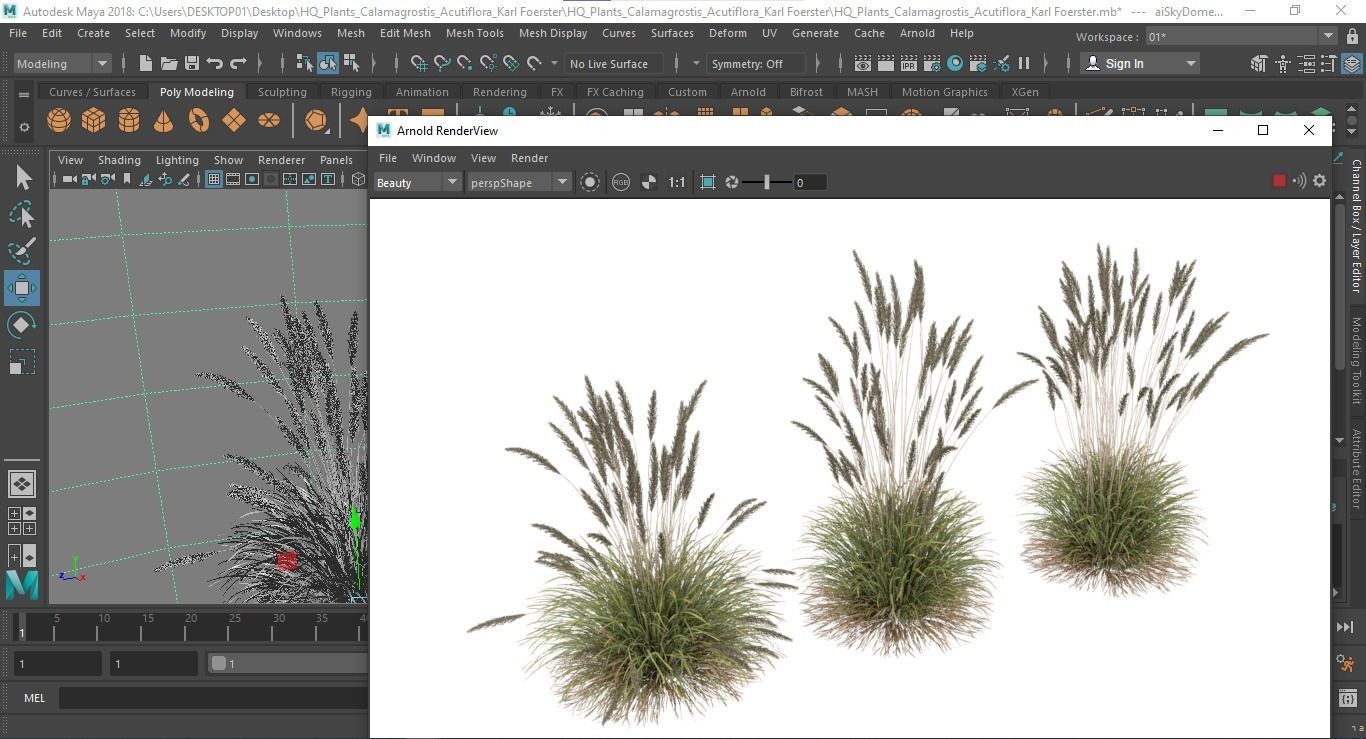Image resolution: width=1366 pixels, height=739 pixels.
Task: Switch to the Rigging shelf tab
Action: (351, 92)
